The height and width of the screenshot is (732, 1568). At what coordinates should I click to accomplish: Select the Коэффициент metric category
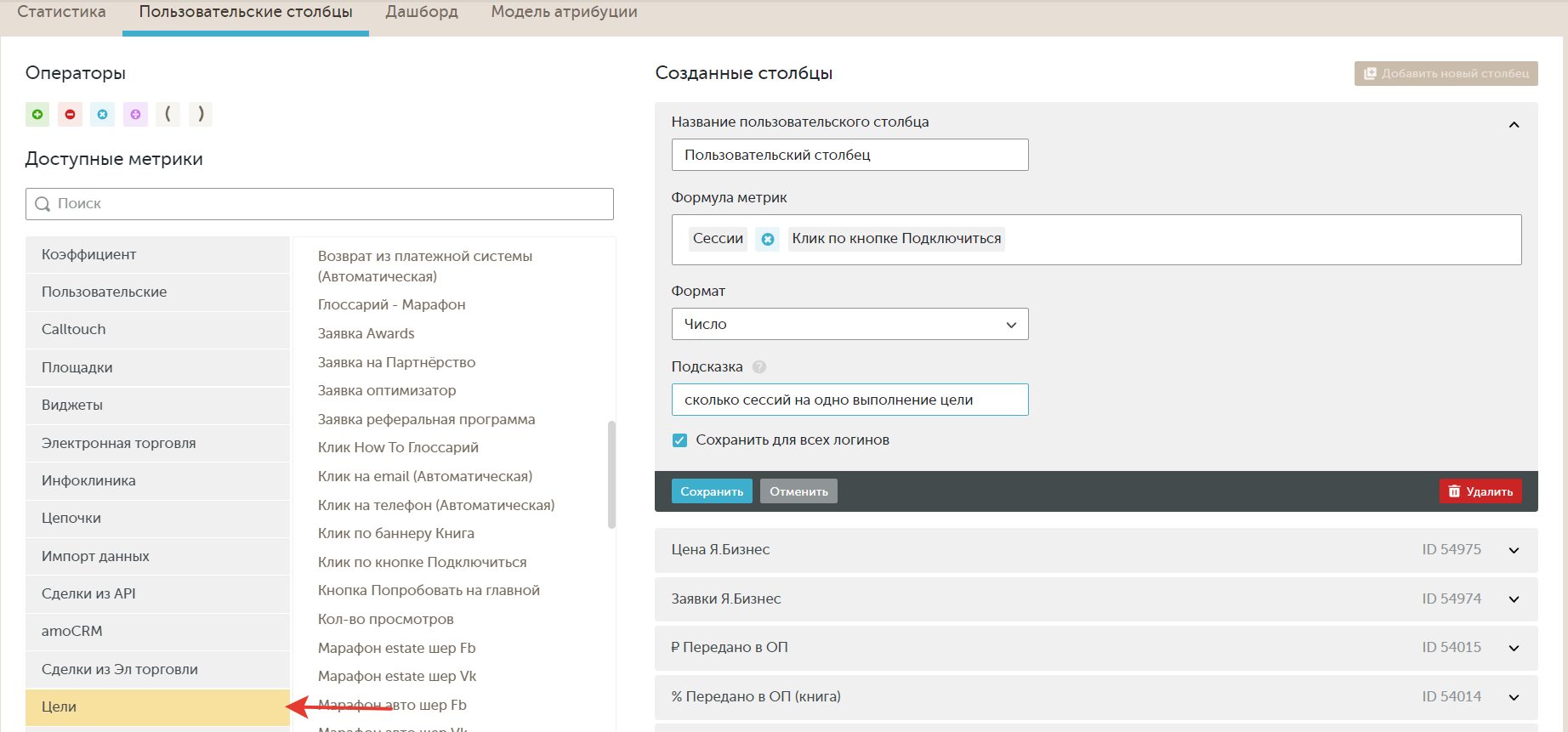tap(157, 255)
